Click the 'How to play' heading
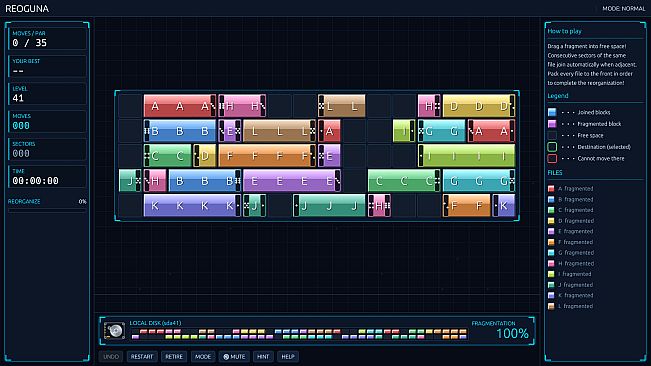Image resolution: width=651 pixels, height=366 pixels. click(x=564, y=31)
